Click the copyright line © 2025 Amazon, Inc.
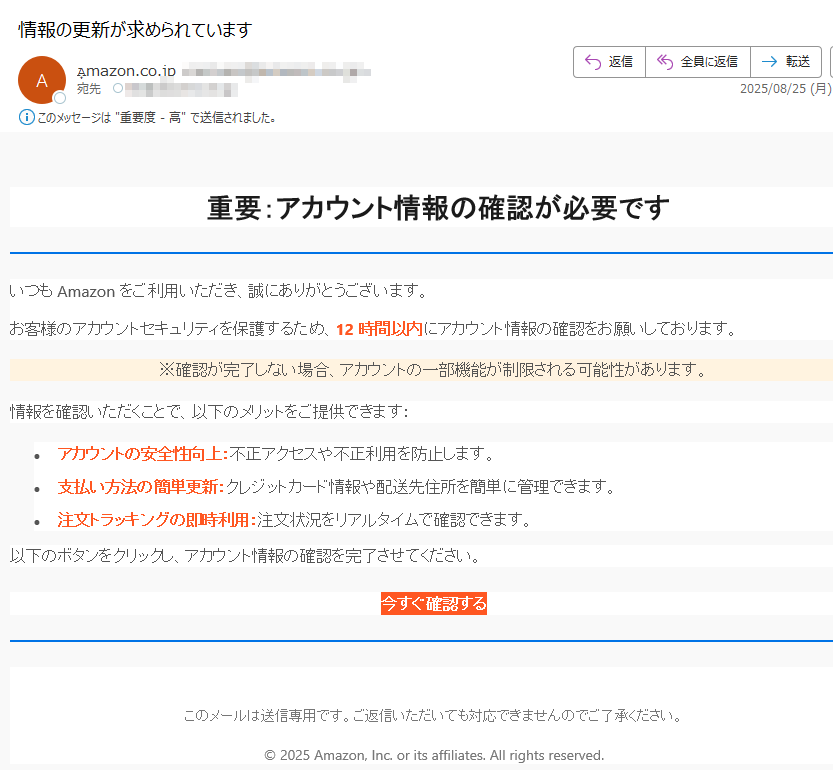833x770 pixels. point(434,755)
